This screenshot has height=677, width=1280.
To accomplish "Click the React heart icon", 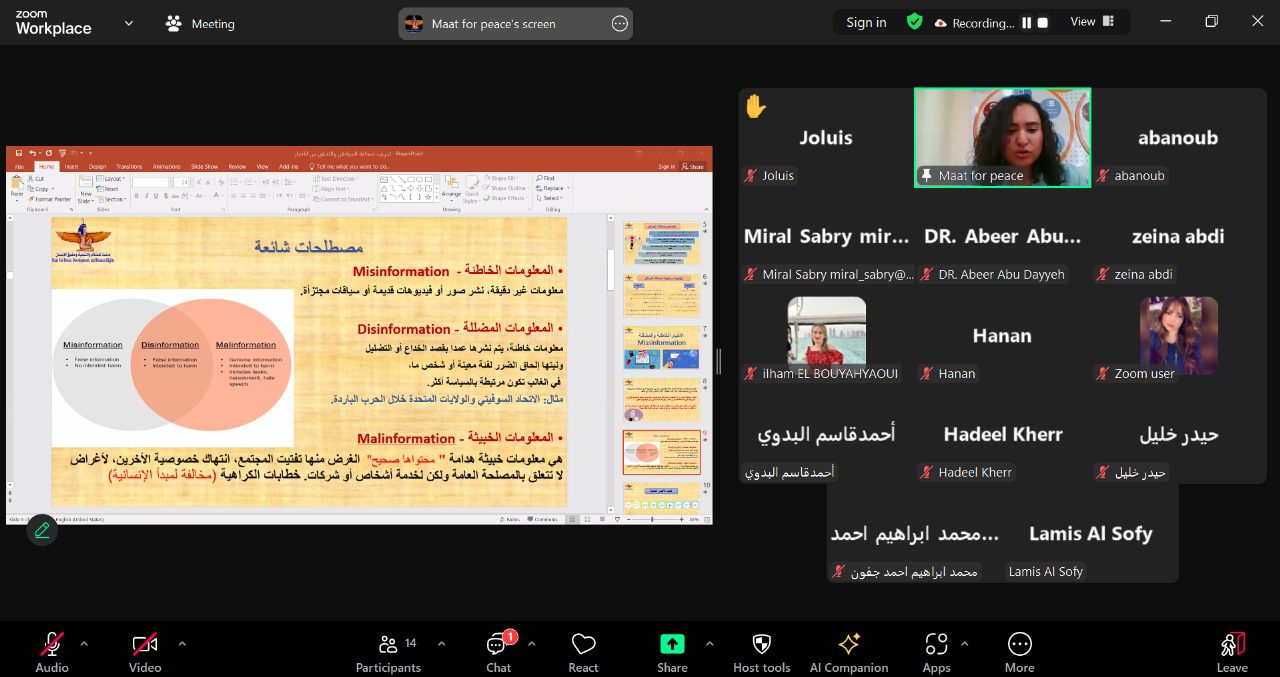I will [583, 645].
